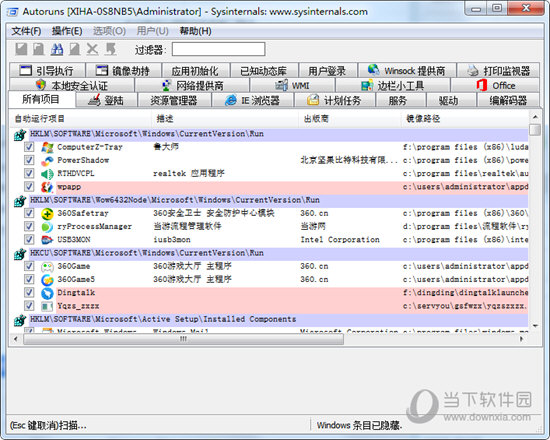Open the 帮助(H) menu
550x440 pixels.
click(x=195, y=31)
